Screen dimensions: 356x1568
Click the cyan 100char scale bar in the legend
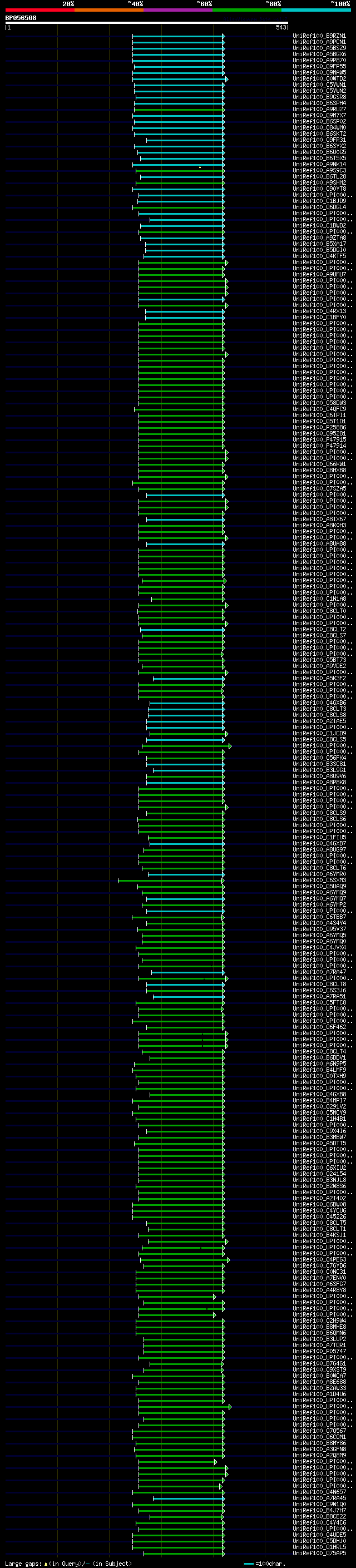click(x=248, y=1564)
